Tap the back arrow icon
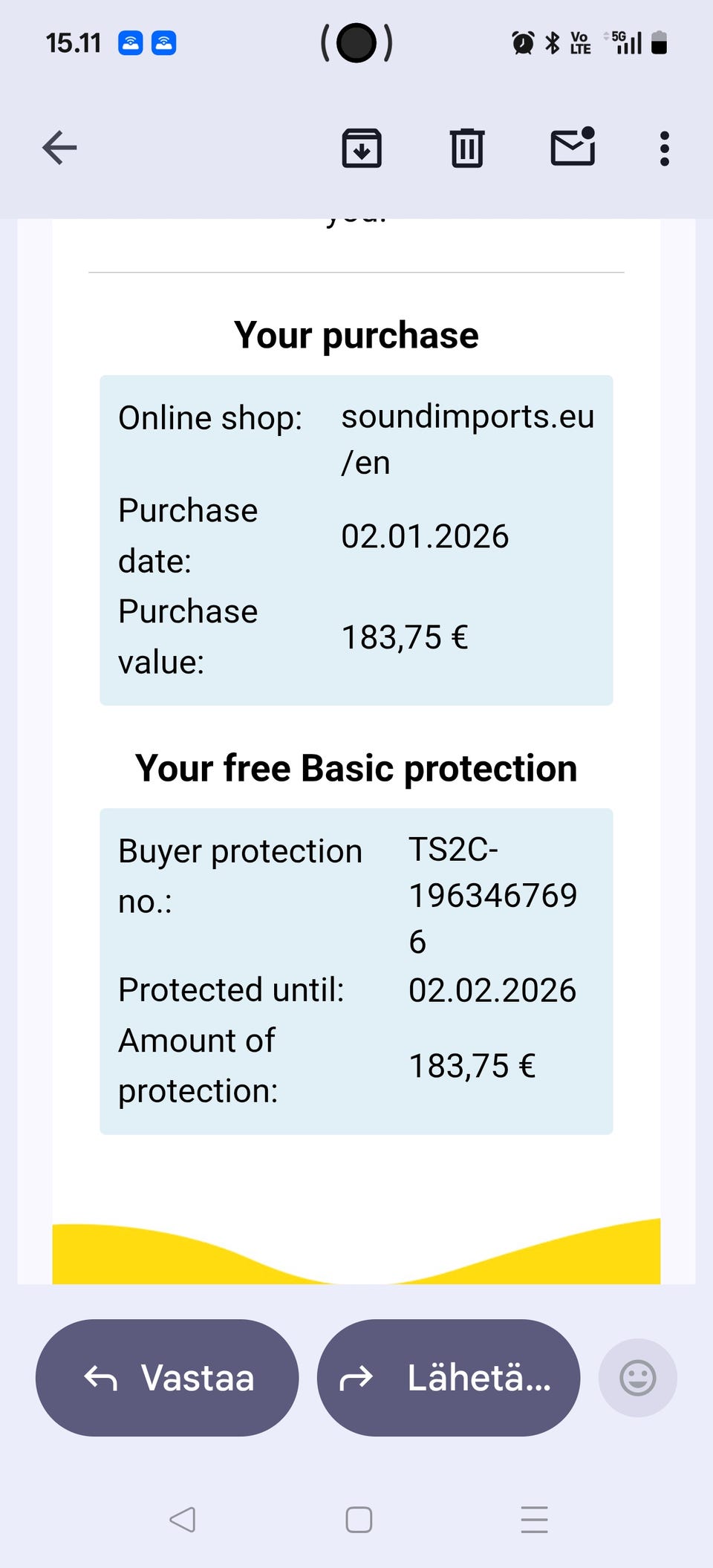This screenshot has width=713, height=1568. (x=60, y=147)
